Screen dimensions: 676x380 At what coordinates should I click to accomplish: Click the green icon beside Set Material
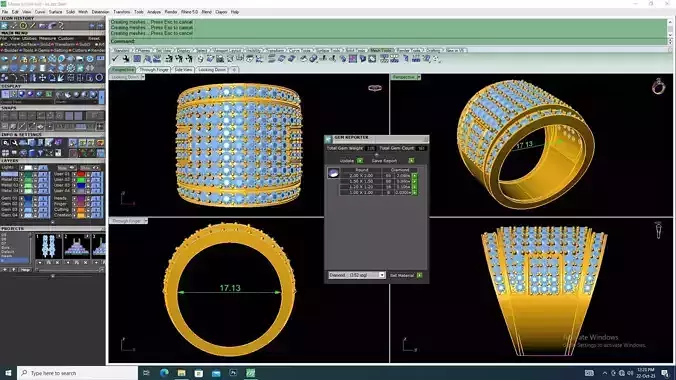pyautogui.click(x=419, y=275)
